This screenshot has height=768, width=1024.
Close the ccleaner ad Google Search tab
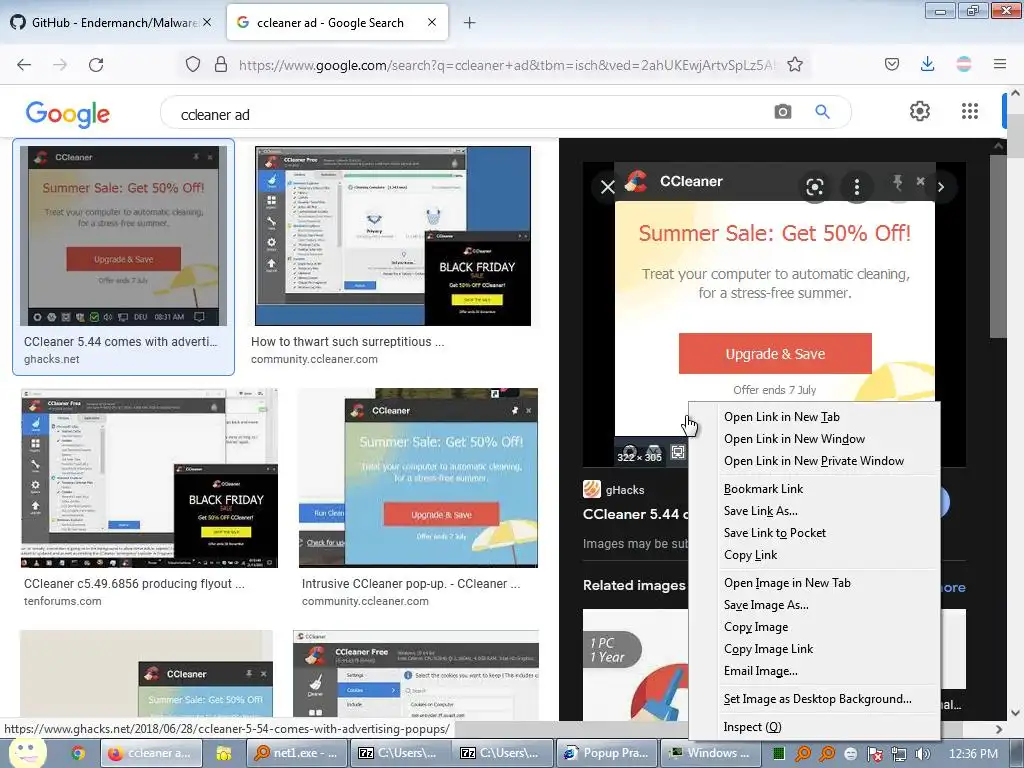(432, 22)
